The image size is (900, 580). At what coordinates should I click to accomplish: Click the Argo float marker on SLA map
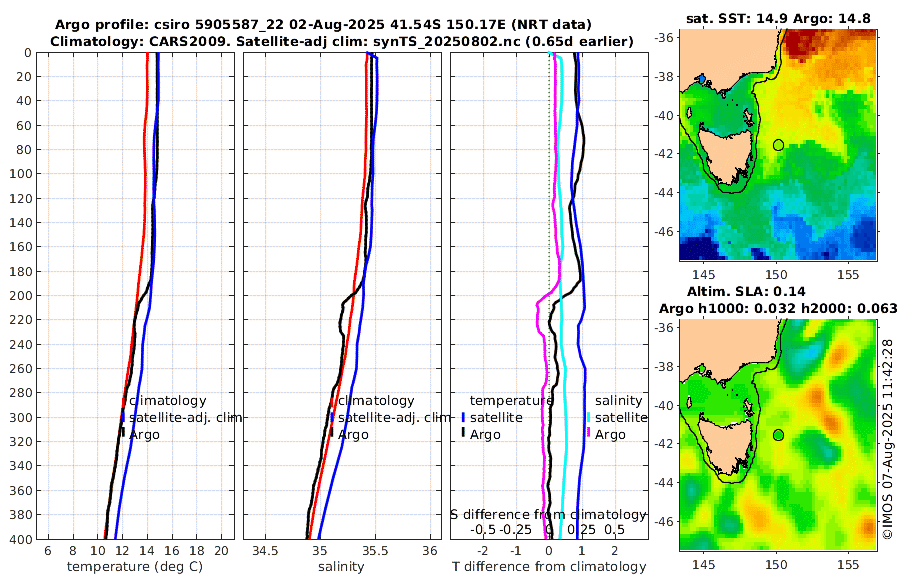click(x=778, y=435)
